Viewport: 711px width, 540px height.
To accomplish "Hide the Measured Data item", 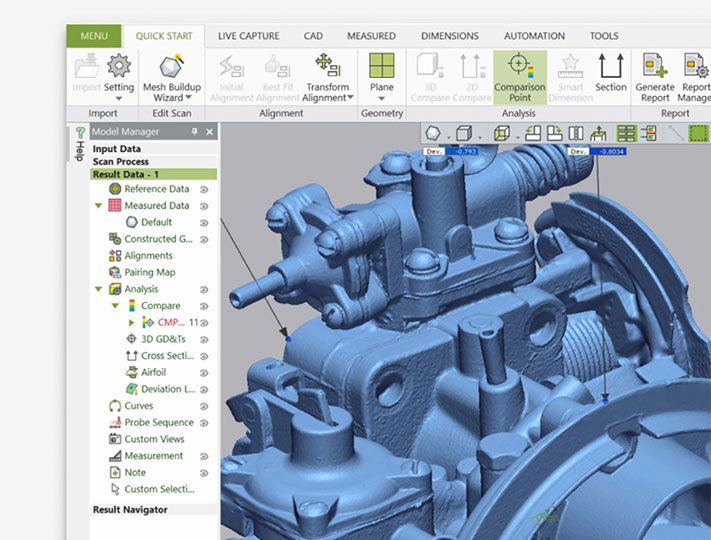I will [x=203, y=206].
